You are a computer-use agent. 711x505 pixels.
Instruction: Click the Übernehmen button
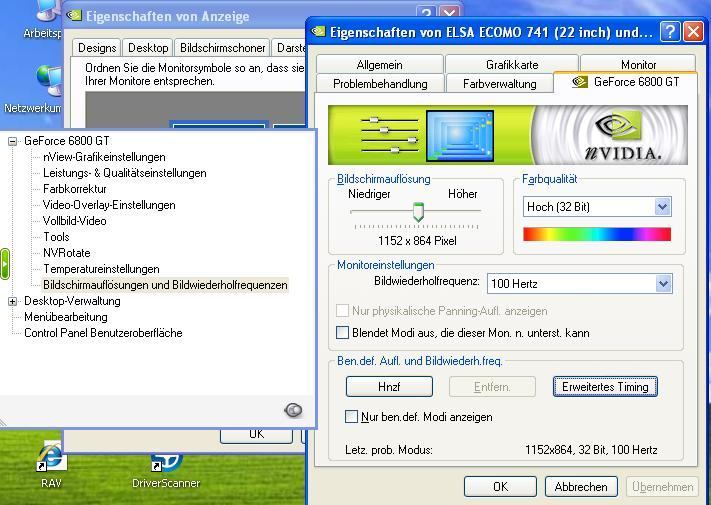662,486
